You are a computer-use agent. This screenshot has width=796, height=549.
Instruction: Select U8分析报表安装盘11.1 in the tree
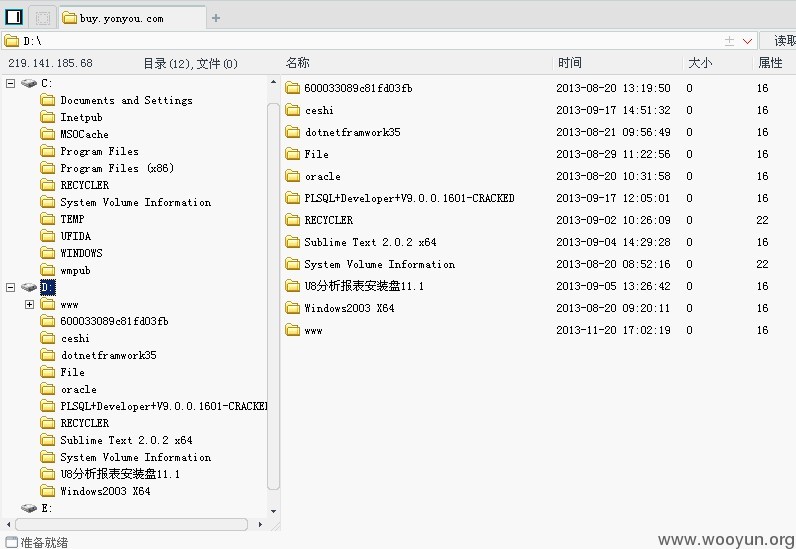tap(120, 474)
